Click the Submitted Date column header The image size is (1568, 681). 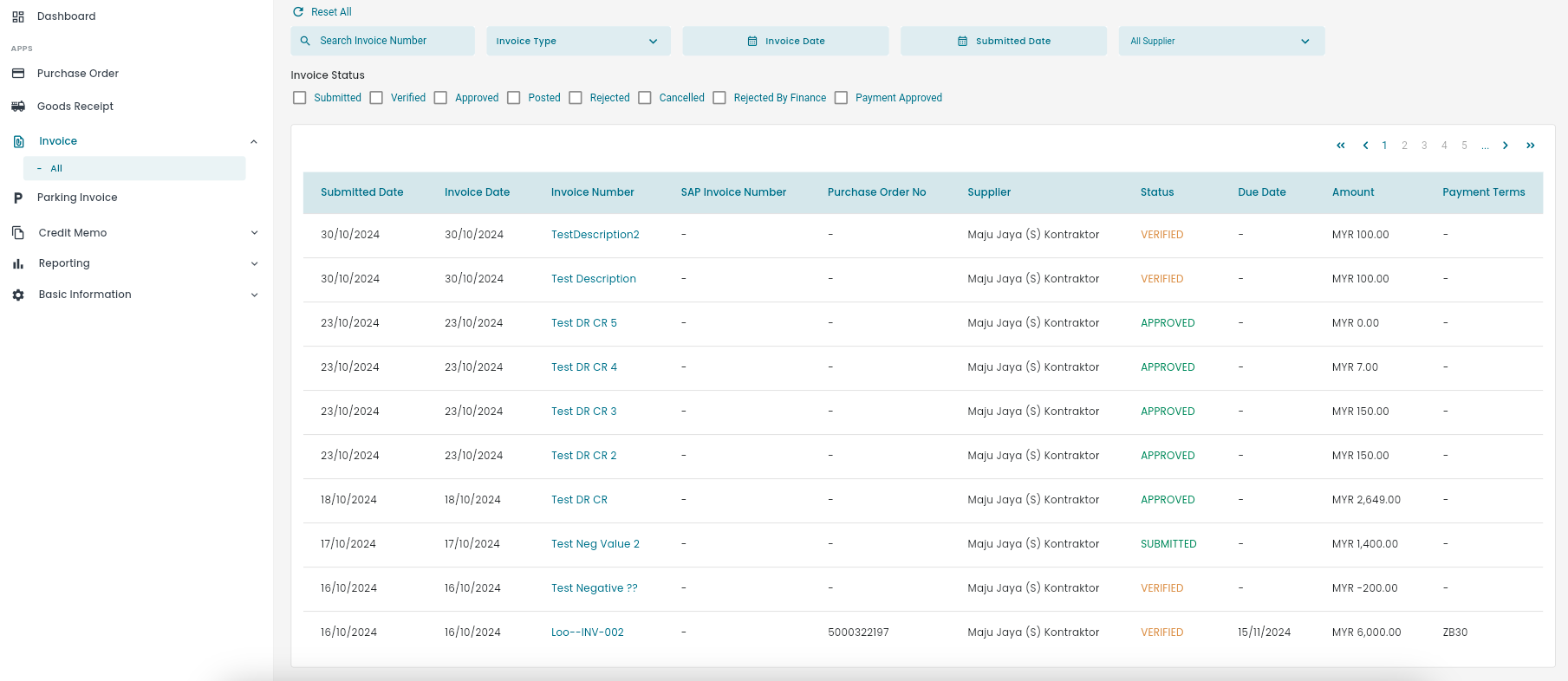362,192
